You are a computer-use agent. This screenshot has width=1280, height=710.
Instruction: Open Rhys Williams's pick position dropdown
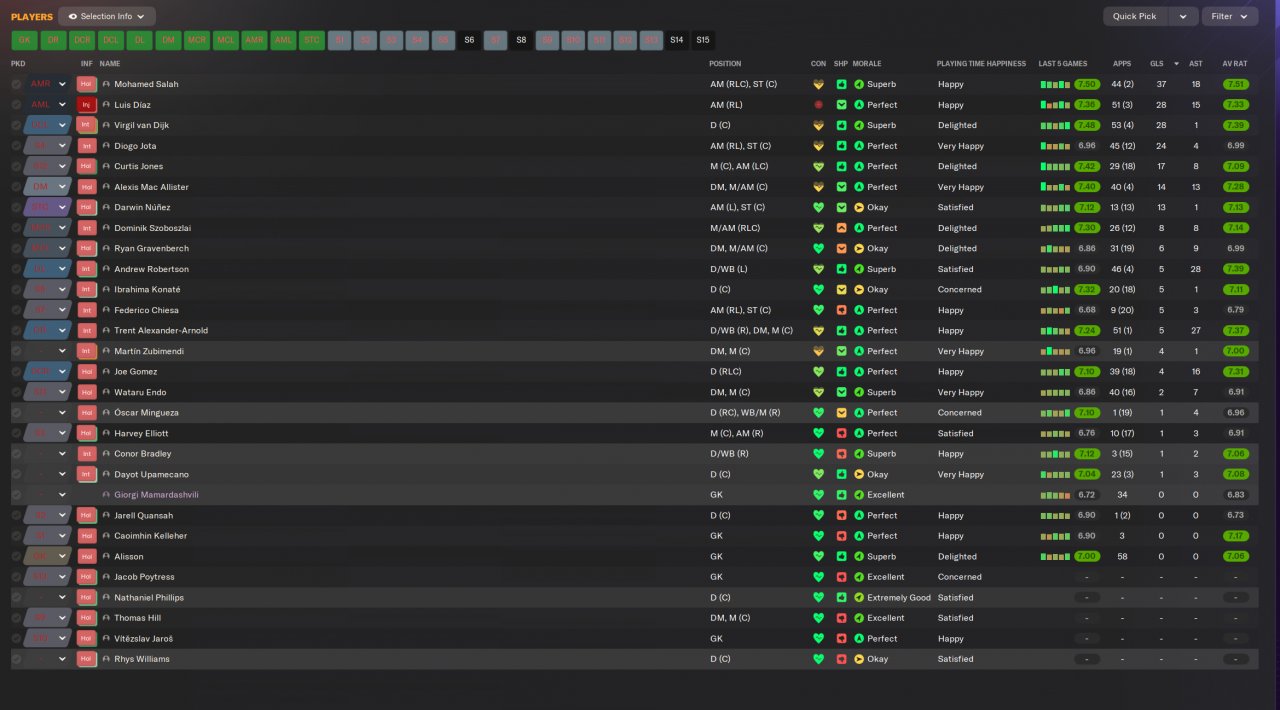point(62,659)
